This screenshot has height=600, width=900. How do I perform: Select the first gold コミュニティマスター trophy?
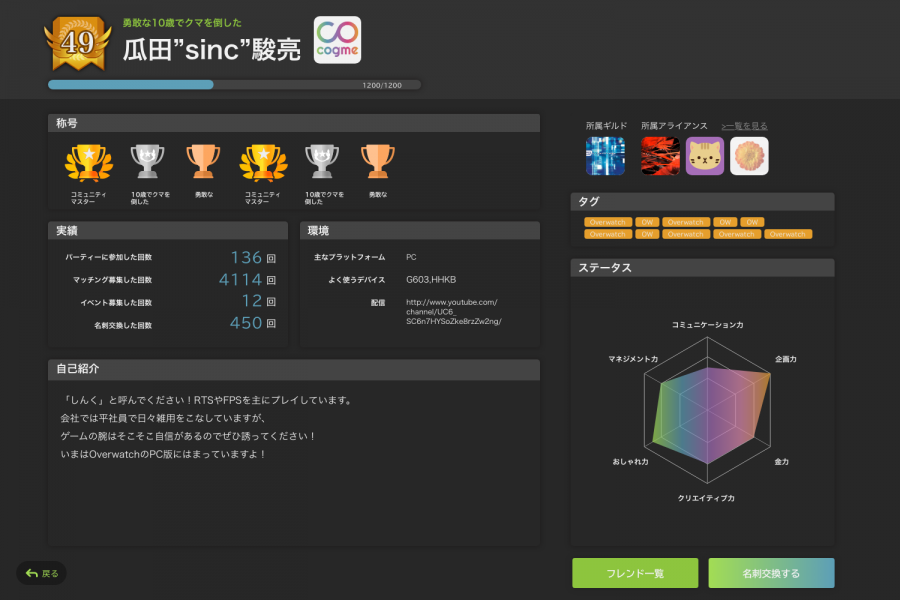point(89,162)
